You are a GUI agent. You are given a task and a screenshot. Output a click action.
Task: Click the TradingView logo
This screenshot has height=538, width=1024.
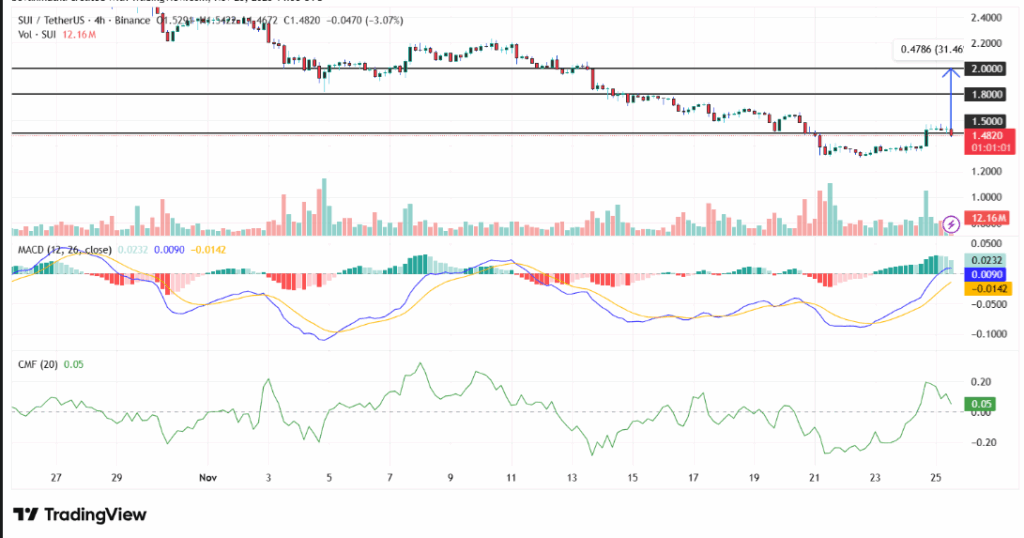click(80, 514)
